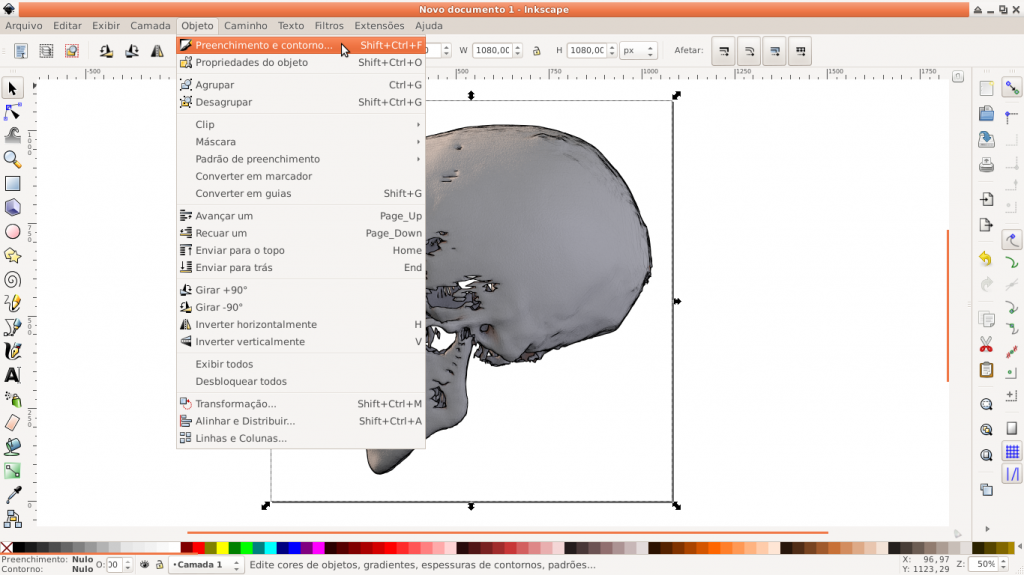The width and height of the screenshot is (1024, 575).
Task: Select the Eraser tool
Action: click(x=12, y=423)
